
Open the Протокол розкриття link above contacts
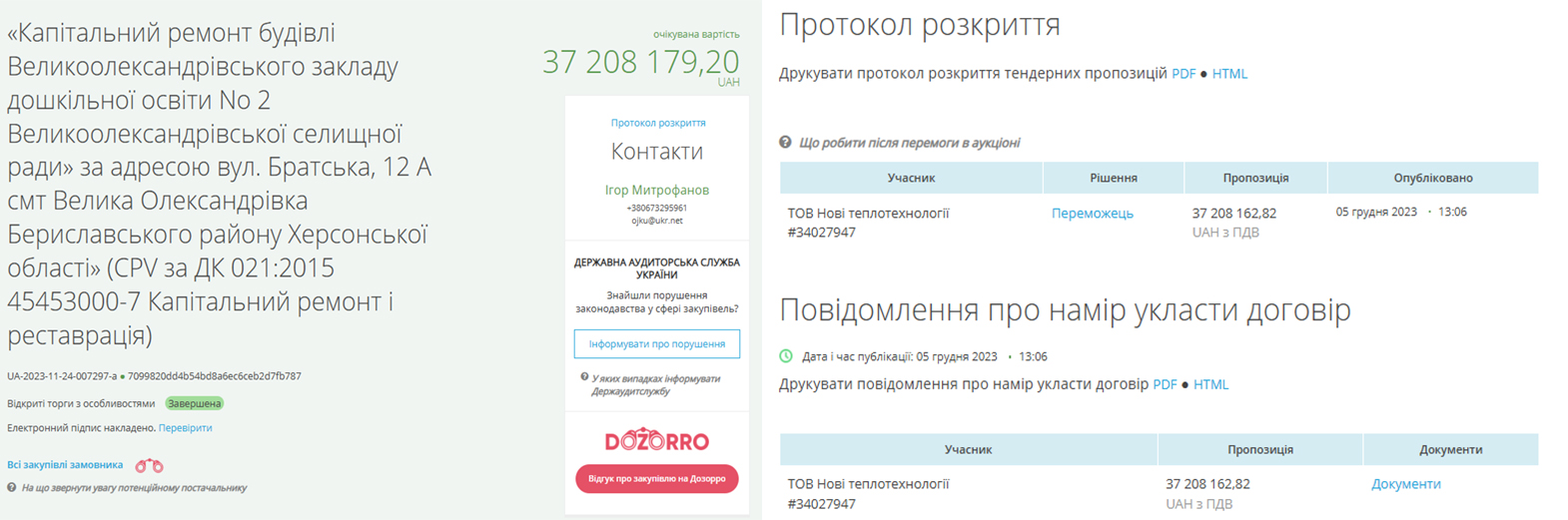click(657, 123)
